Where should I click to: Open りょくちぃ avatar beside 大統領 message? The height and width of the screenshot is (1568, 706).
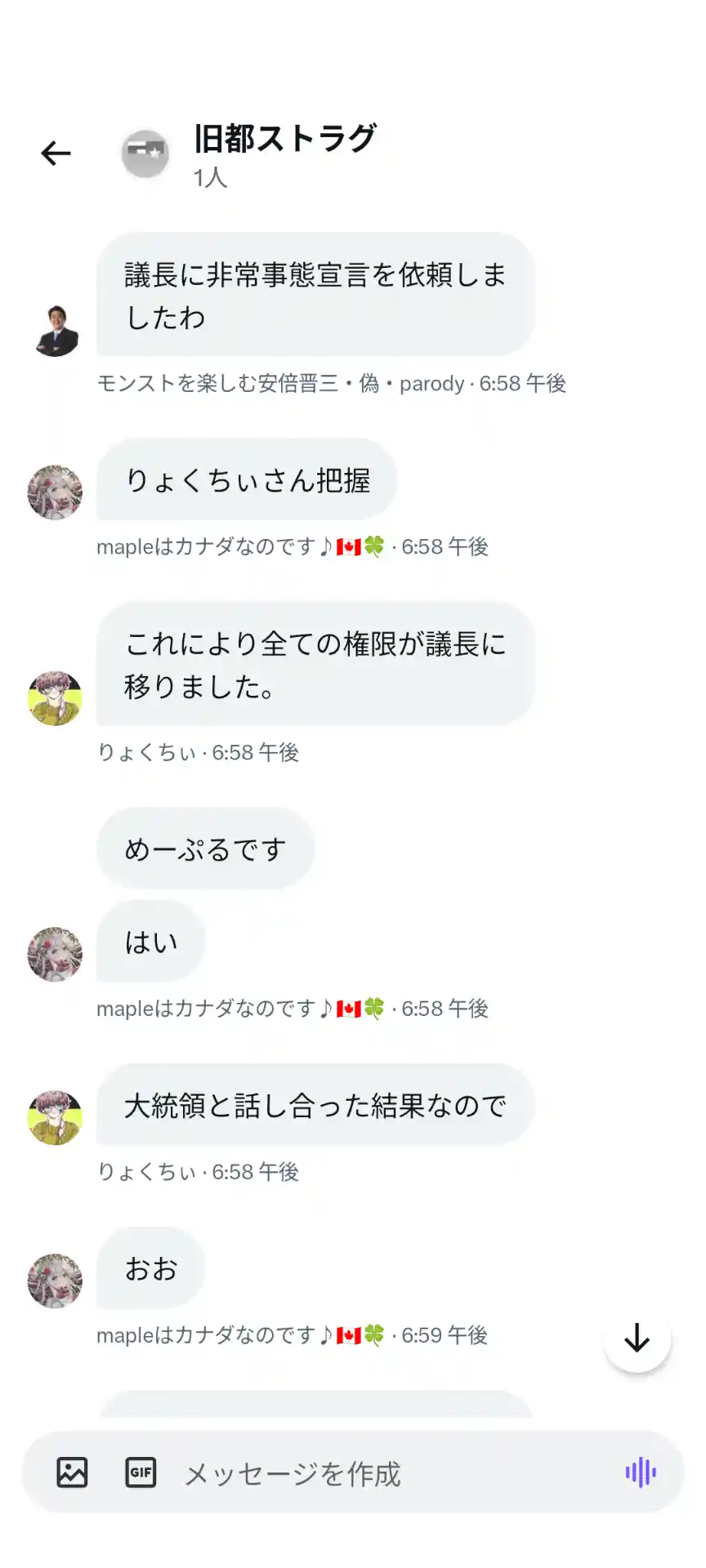pos(56,1117)
